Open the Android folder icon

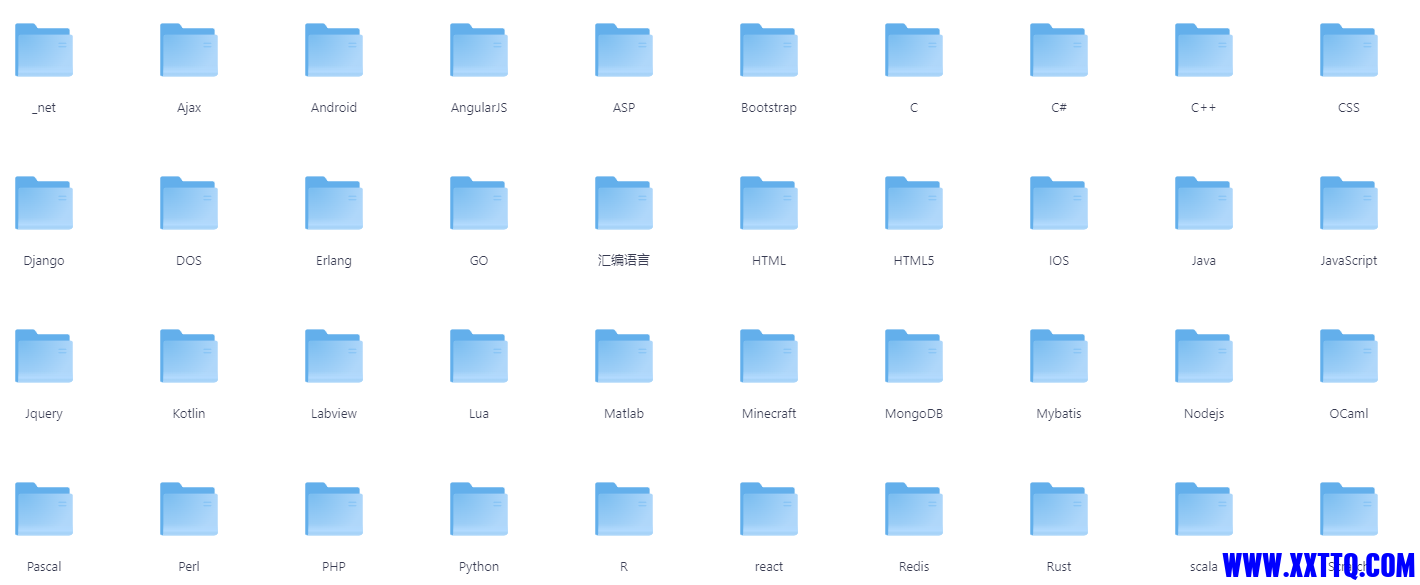tap(334, 50)
